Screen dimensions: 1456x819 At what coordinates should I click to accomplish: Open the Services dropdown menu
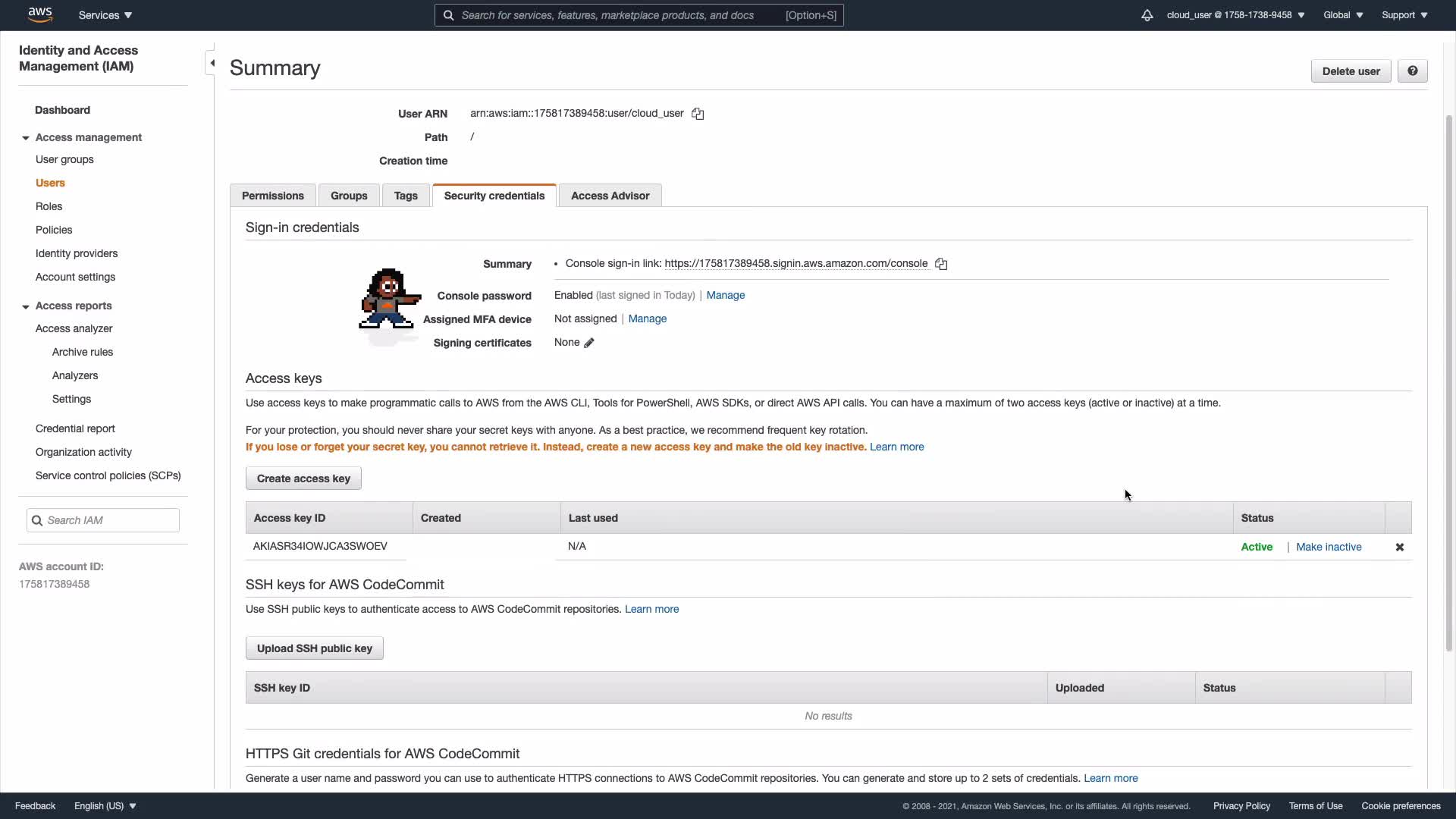105,15
